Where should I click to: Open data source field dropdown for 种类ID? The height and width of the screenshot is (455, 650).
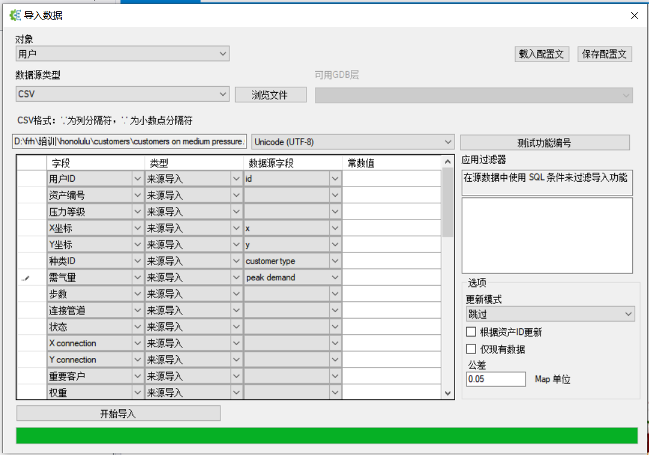click(335, 261)
